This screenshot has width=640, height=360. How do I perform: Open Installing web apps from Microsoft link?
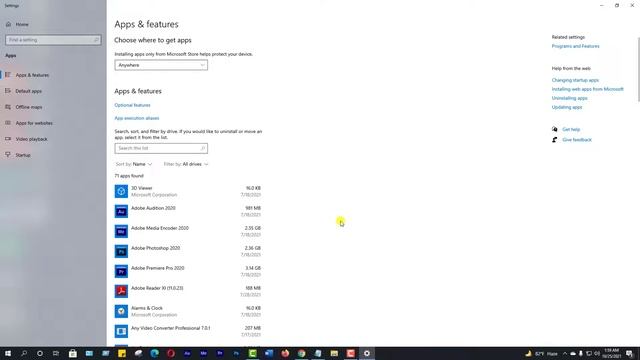(587, 89)
